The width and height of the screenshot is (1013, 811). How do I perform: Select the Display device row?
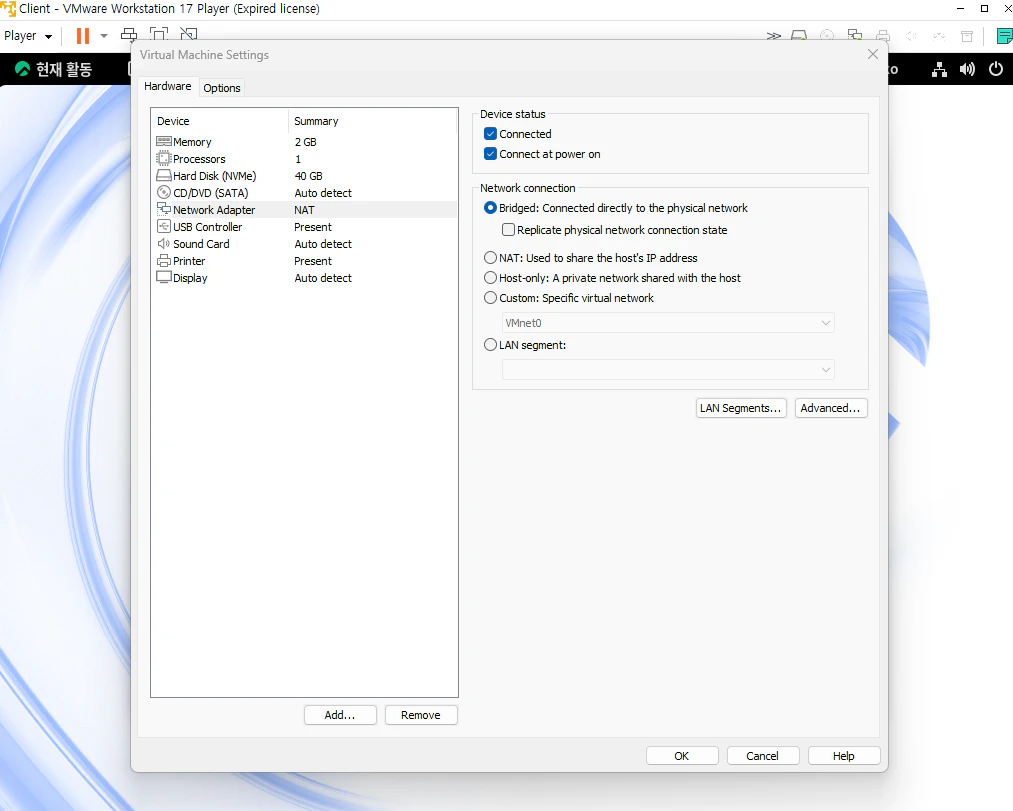[305, 278]
